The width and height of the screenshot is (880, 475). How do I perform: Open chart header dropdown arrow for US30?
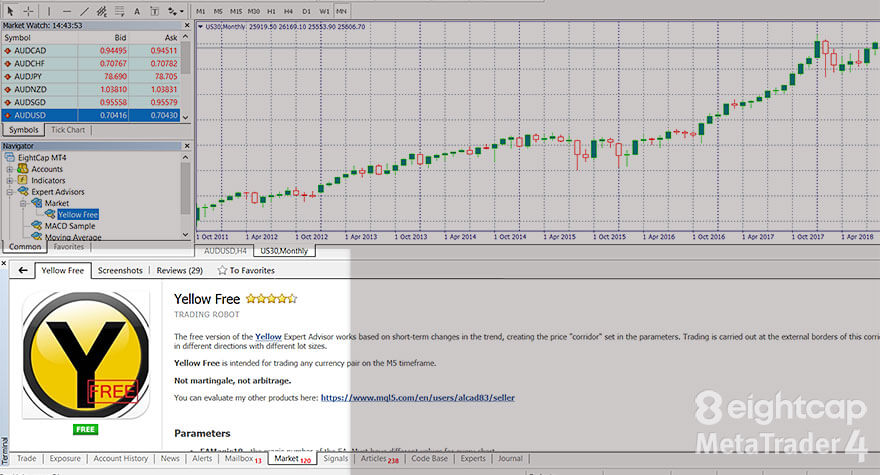click(x=200, y=26)
